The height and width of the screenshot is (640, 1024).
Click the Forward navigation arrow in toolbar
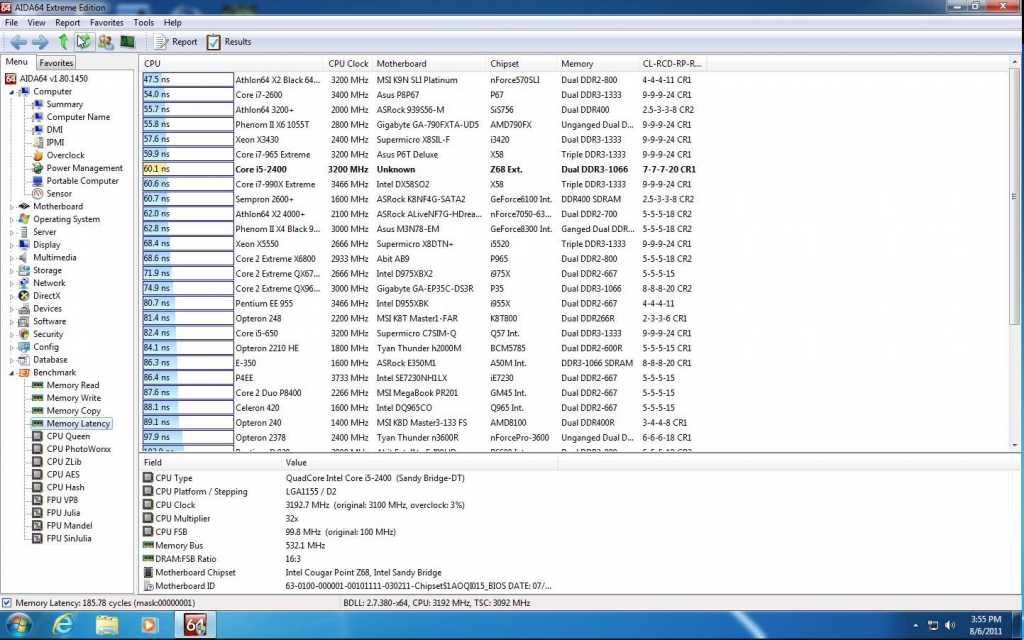(x=40, y=42)
